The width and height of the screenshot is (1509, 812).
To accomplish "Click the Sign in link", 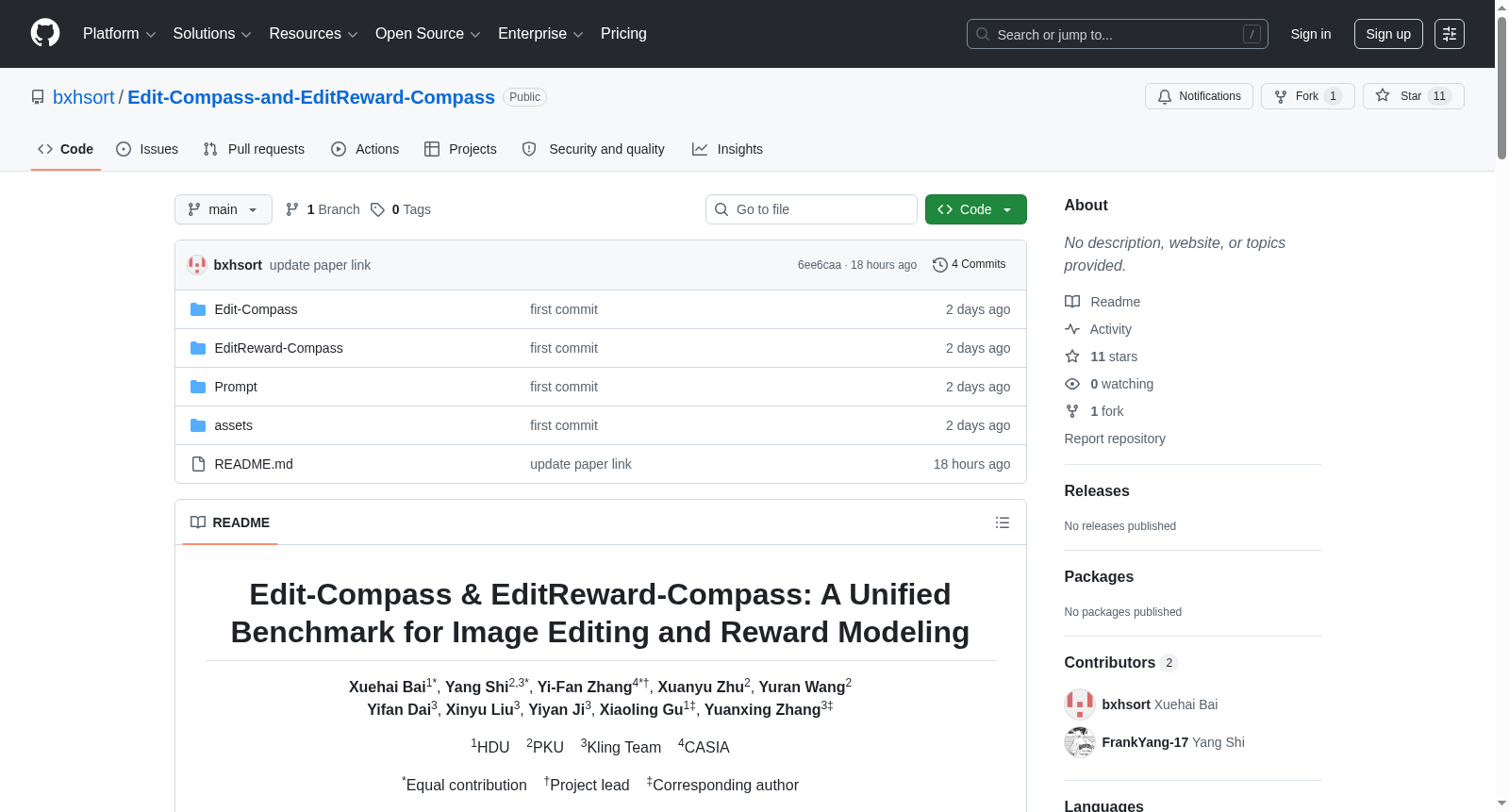I will [x=1311, y=34].
